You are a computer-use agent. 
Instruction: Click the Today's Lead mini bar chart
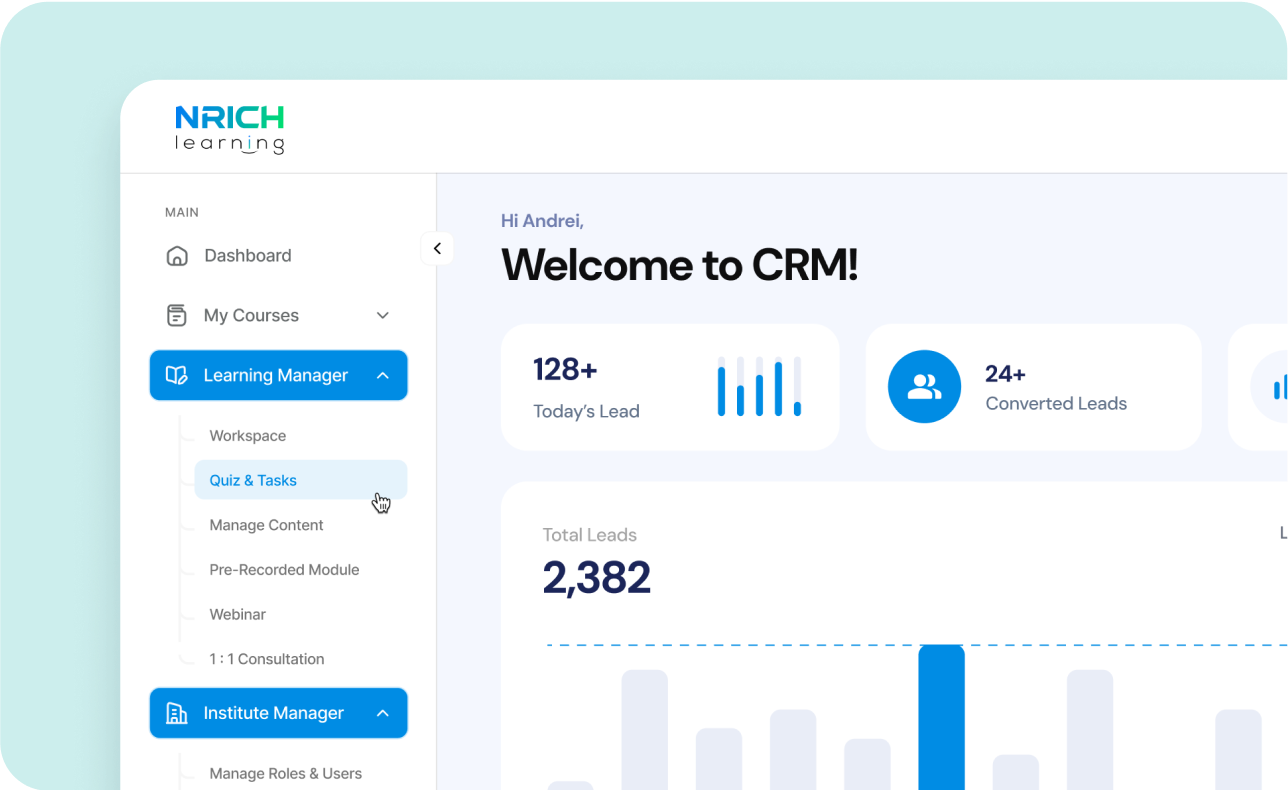tap(759, 386)
